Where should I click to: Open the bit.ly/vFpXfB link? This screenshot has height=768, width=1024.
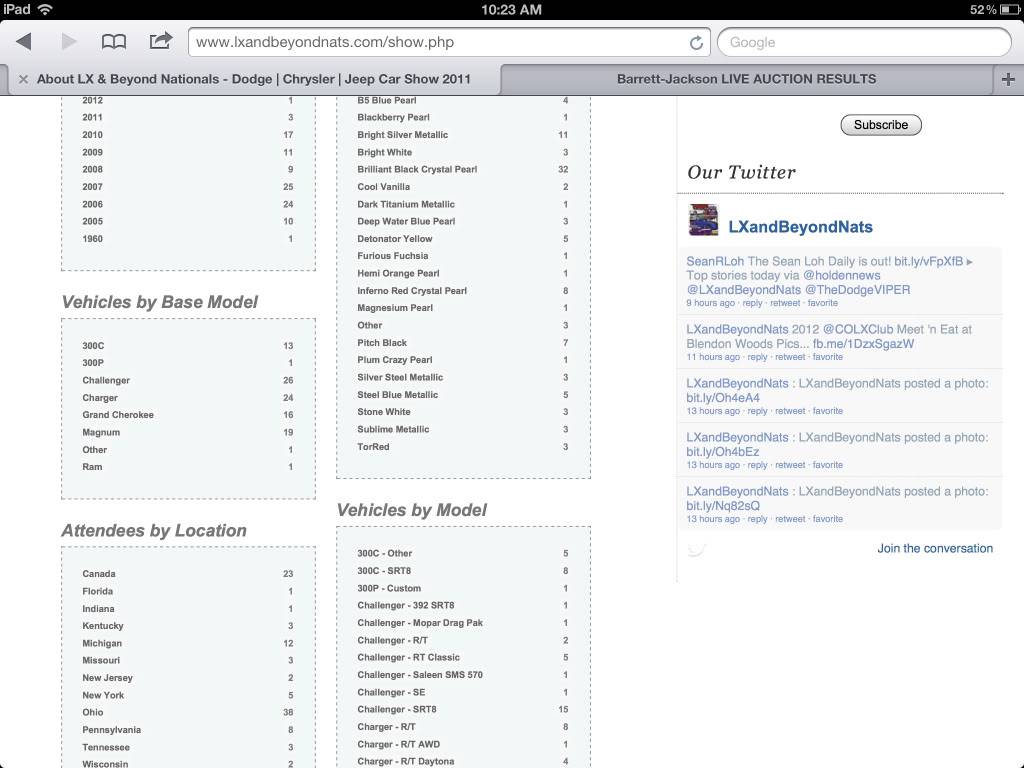coord(928,261)
